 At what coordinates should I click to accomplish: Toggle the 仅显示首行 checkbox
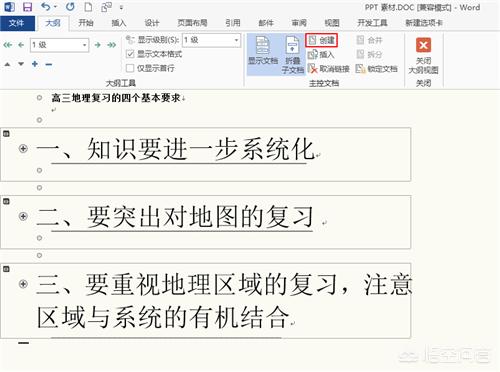[x=130, y=68]
